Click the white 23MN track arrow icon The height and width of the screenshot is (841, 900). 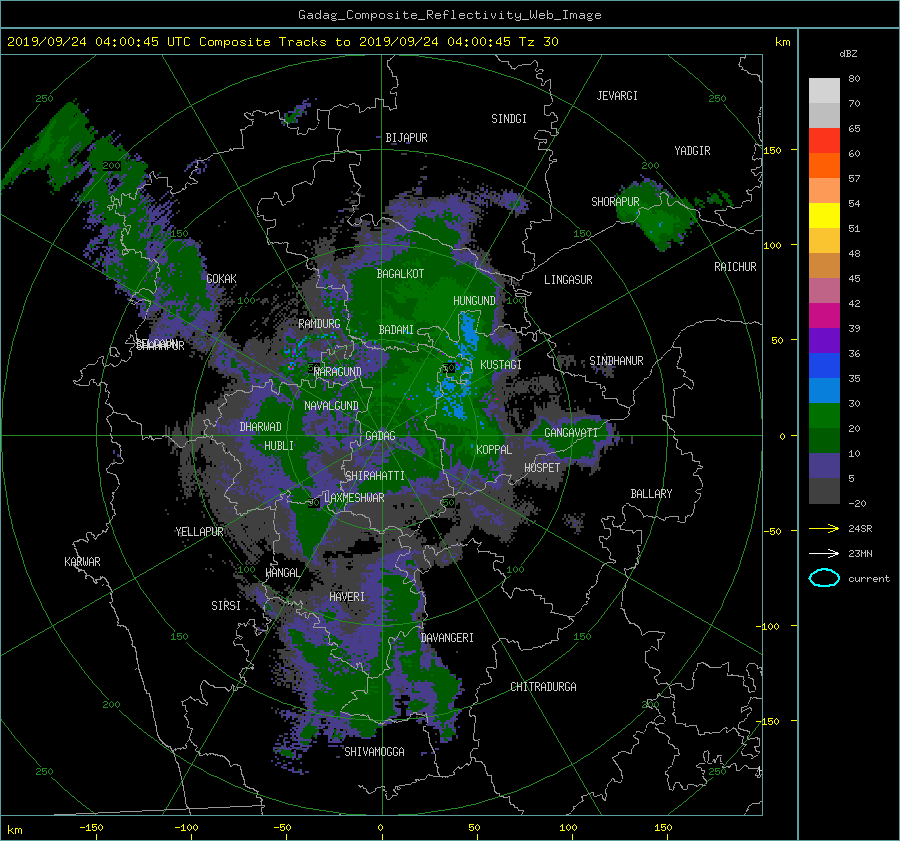pyautogui.click(x=824, y=553)
